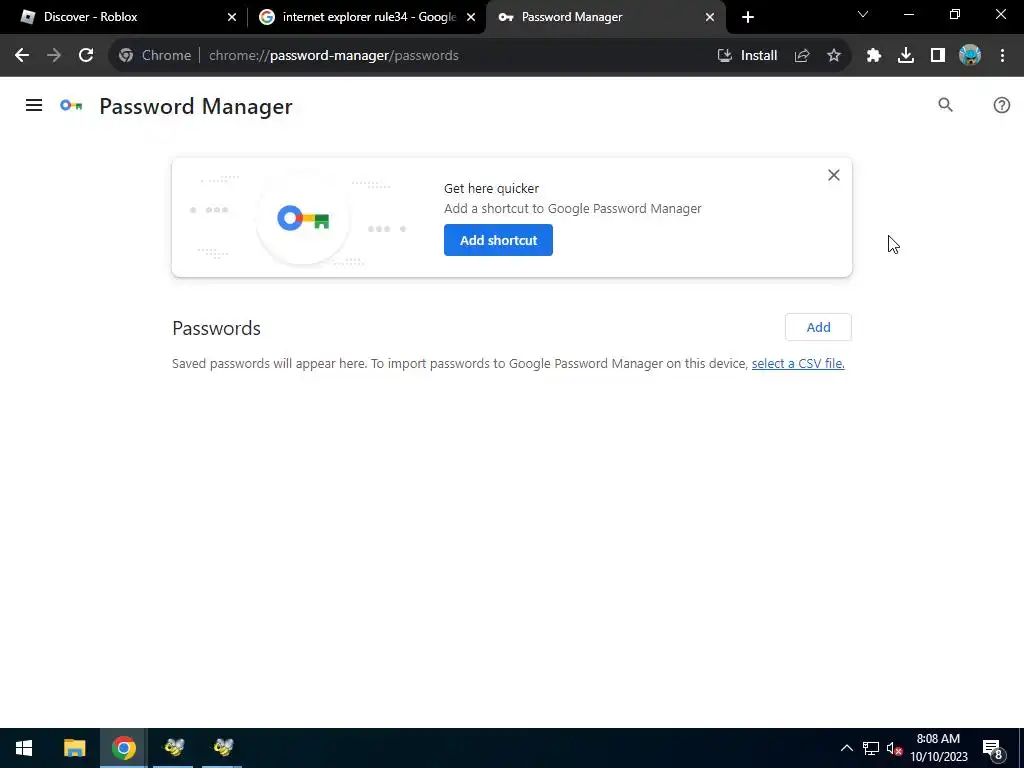Bookmark this tab with star icon
Screen dimensions: 1024x768
(x=833, y=56)
